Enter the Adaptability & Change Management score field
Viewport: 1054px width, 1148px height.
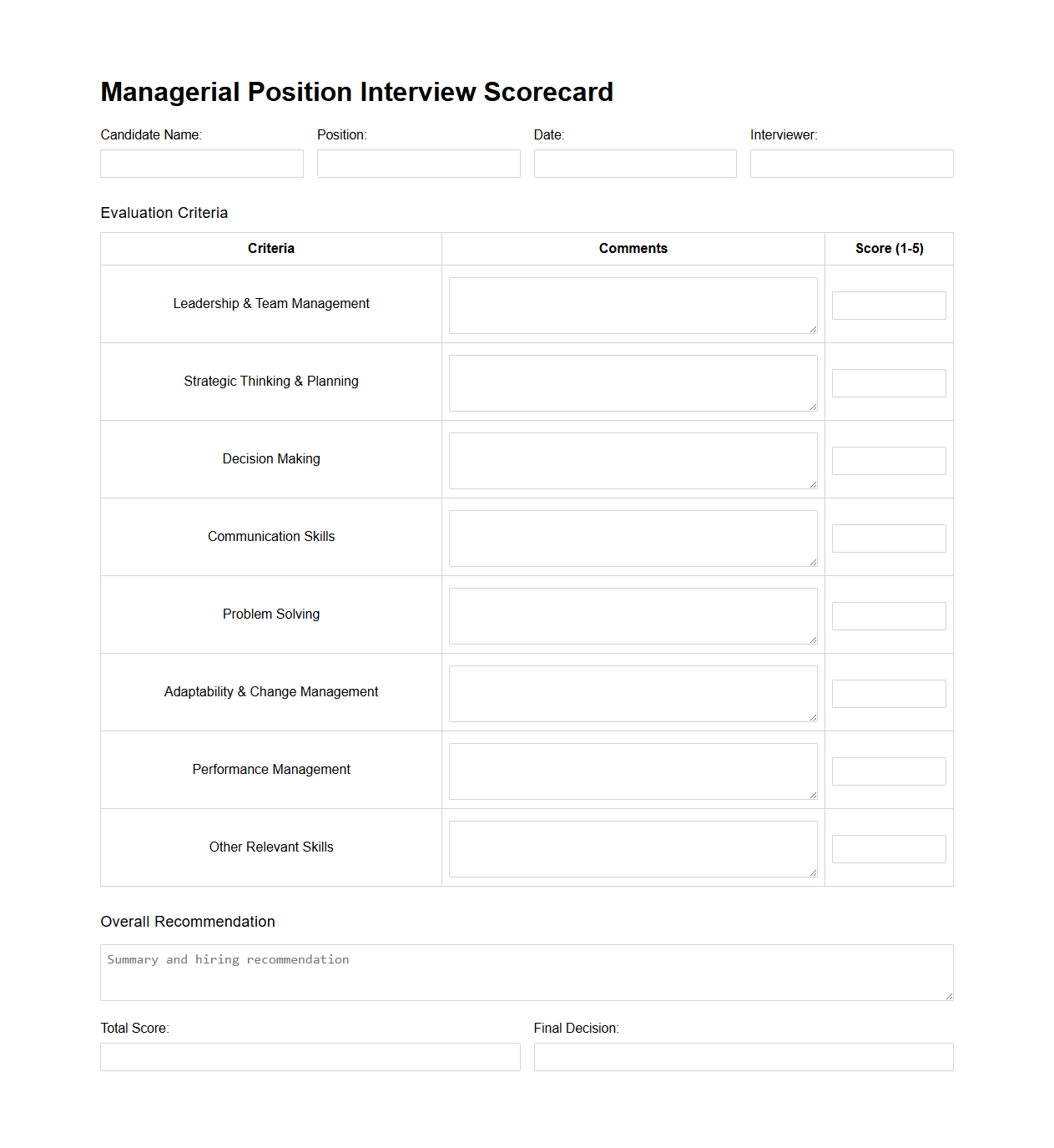pos(888,693)
